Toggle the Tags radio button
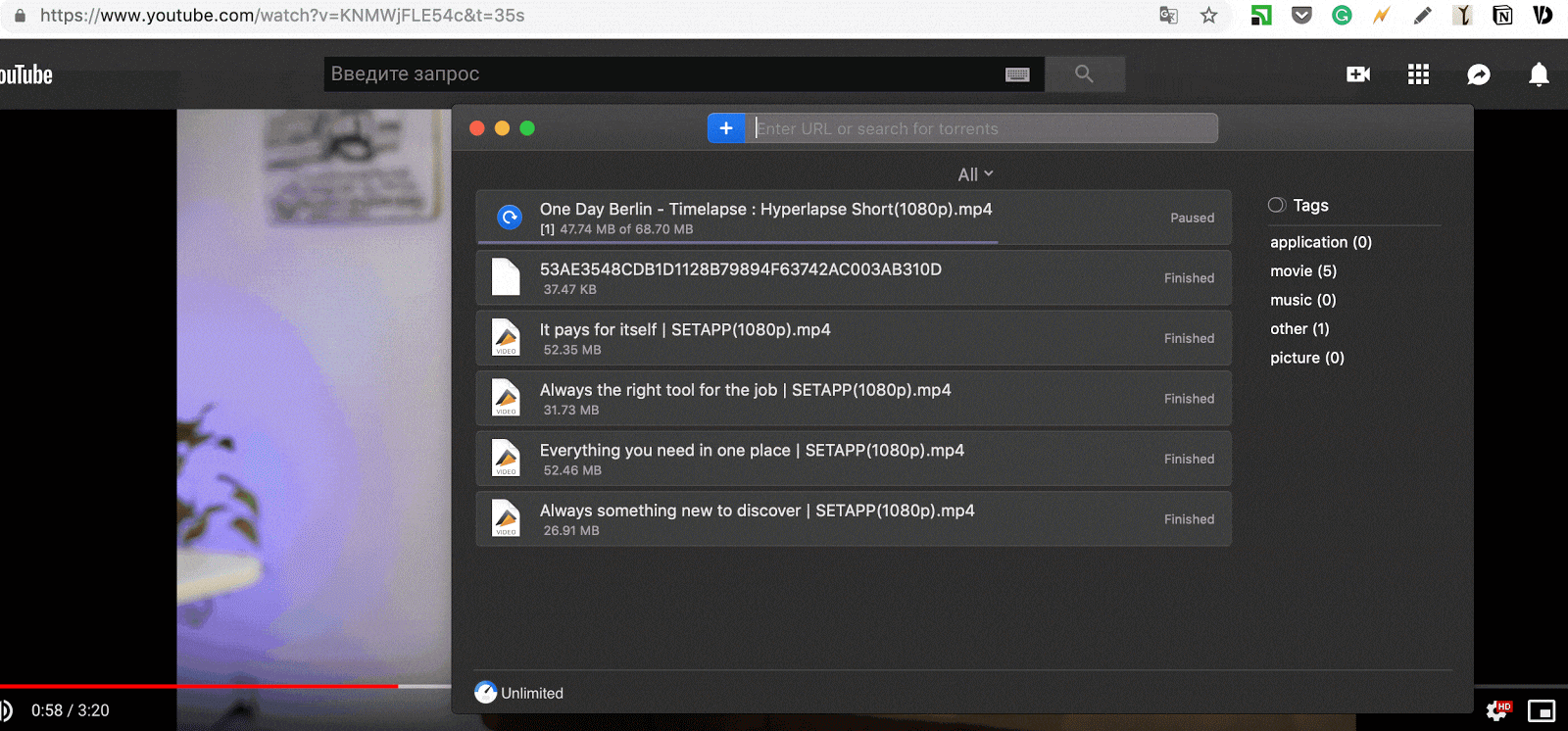 [1277, 205]
